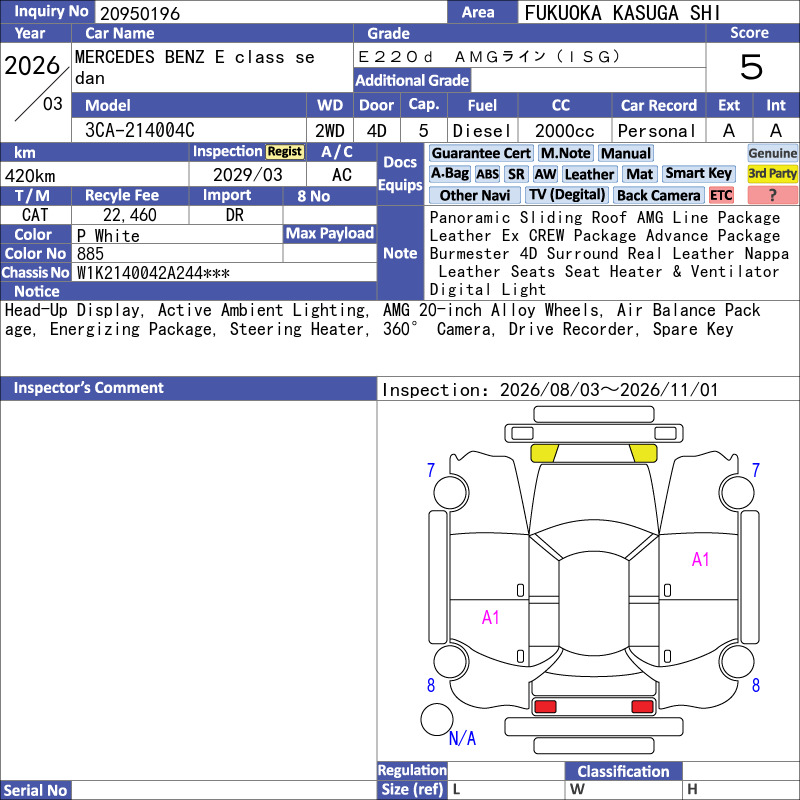Click the drive value 2WD

click(x=330, y=131)
